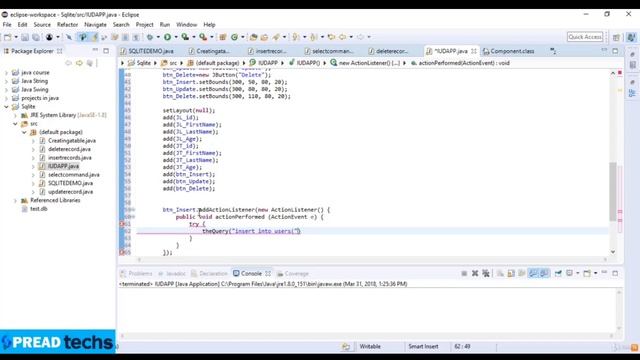Toggle Show Console on standard output change
Image resolution: width=640 pixels, height=360 pixels.
pos(533,273)
